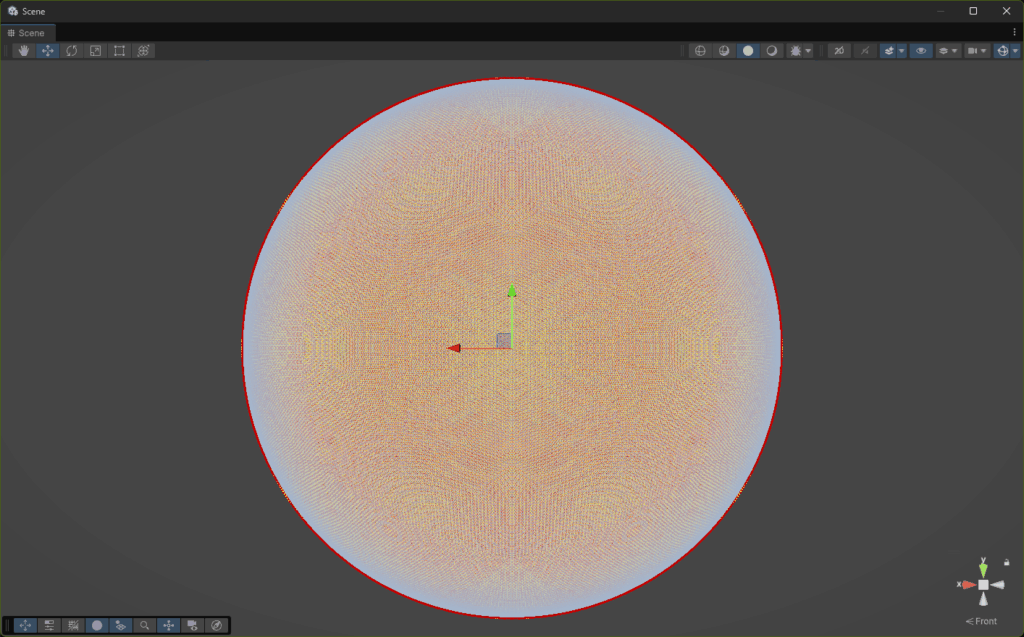Select the Scale tool
Viewport: 1024px width, 637px height.
click(96, 51)
